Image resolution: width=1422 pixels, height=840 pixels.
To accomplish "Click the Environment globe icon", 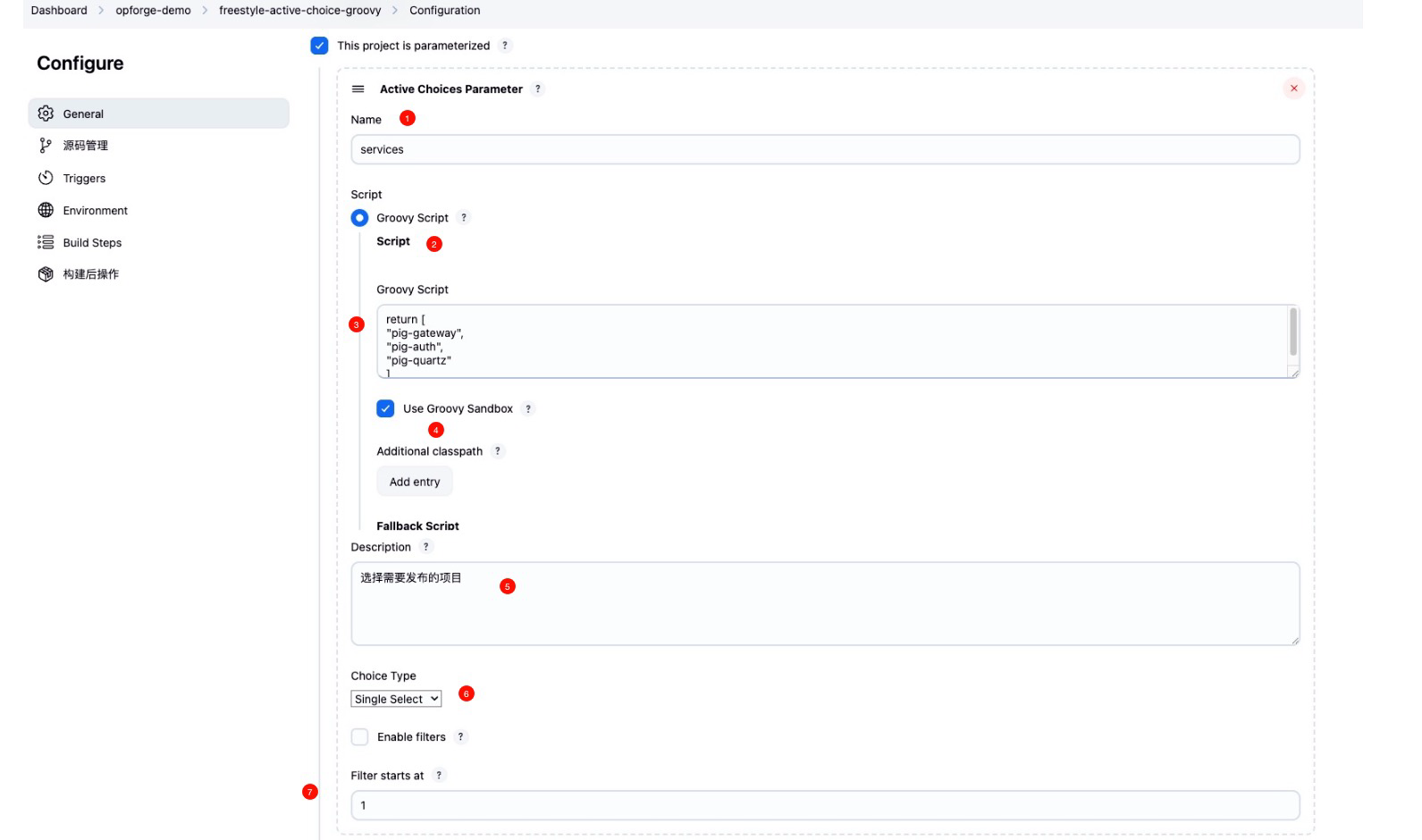I will 46,210.
